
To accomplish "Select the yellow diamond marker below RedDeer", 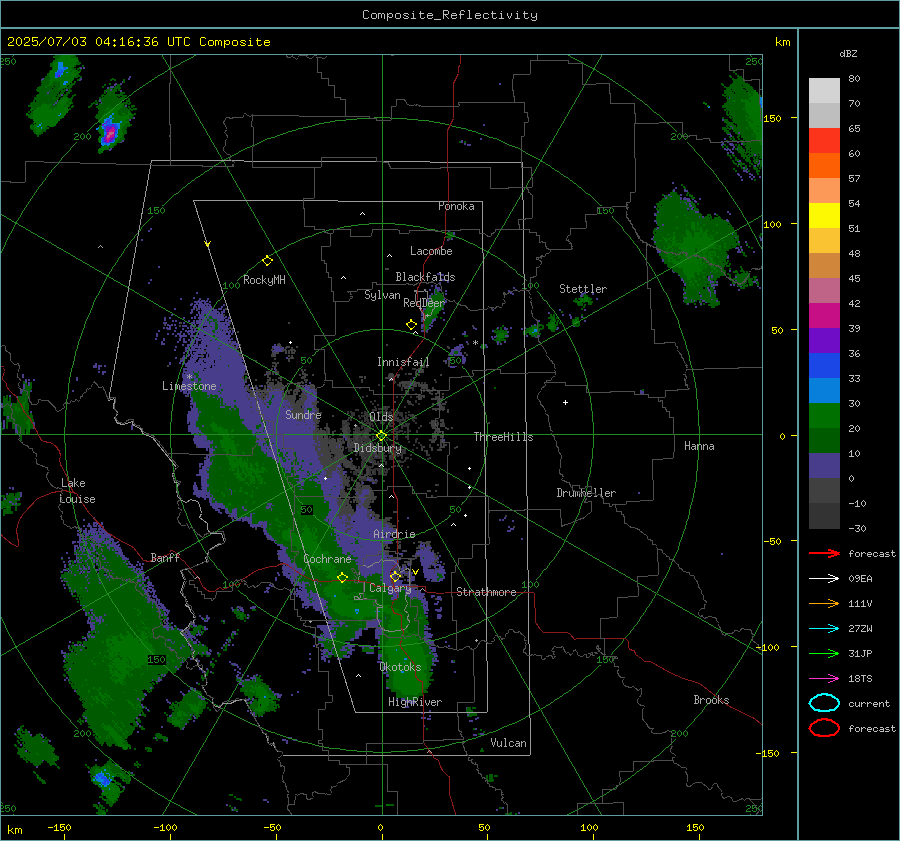I will click(x=411, y=325).
